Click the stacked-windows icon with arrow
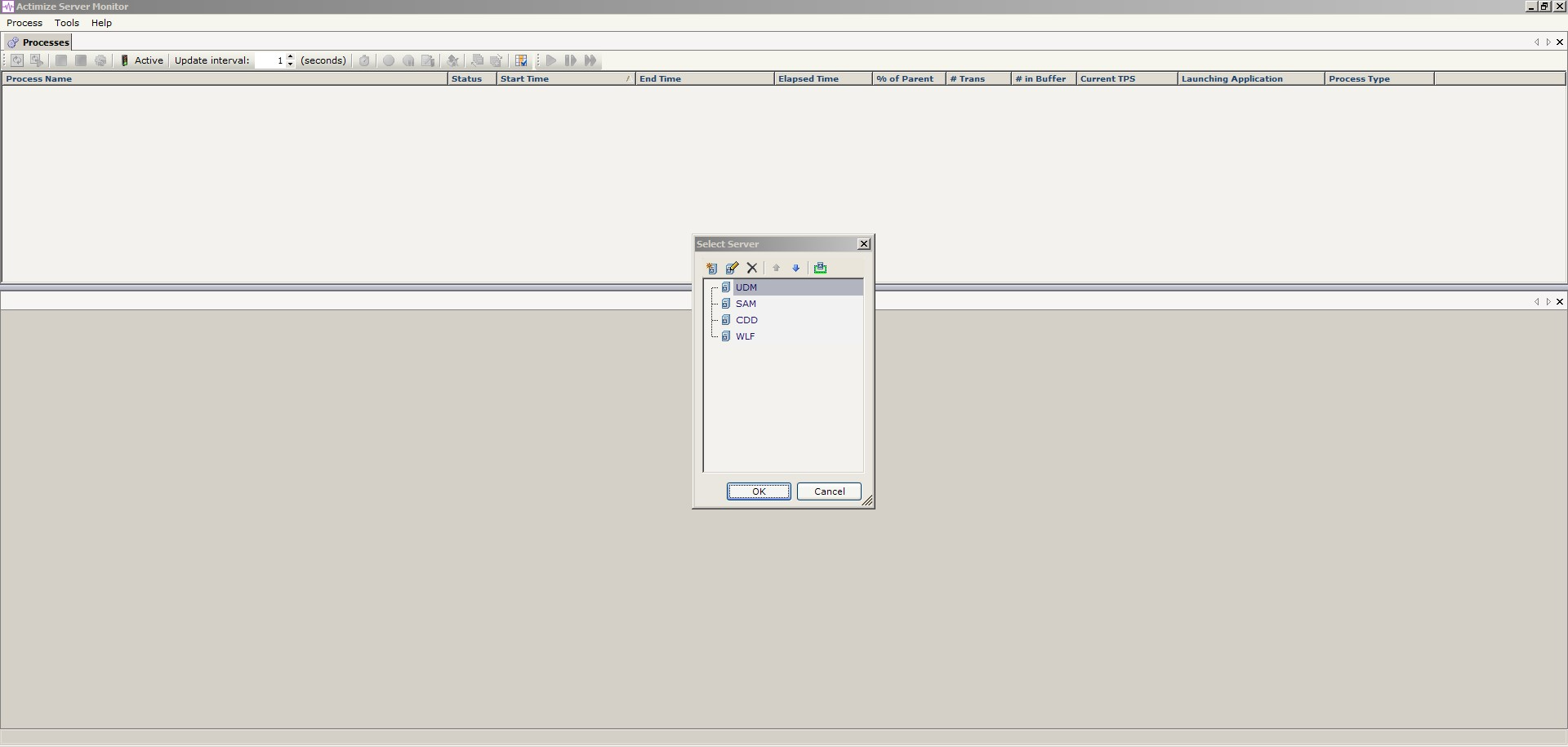This screenshot has height=747, width=1568. [x=496, y=60]
